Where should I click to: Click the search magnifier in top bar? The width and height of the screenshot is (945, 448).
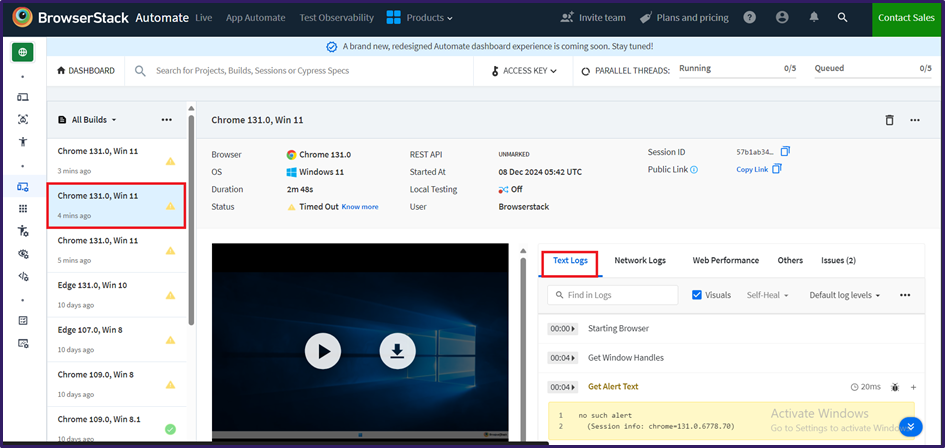(x=843, y=18)
